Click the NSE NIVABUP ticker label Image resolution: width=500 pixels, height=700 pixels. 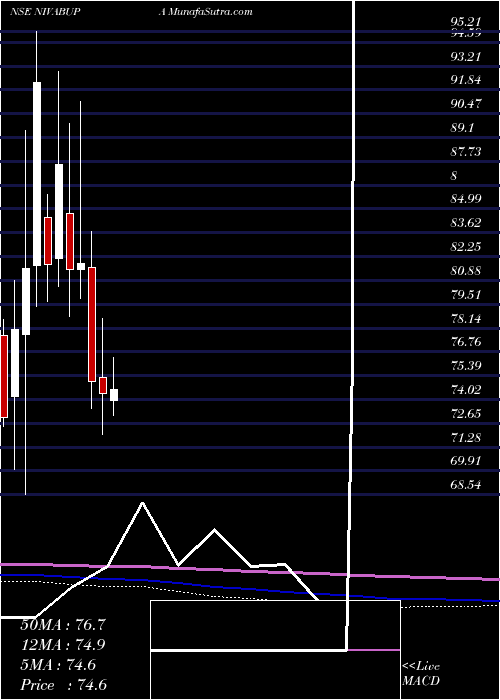pyautogui.click(x=45, y=12)
